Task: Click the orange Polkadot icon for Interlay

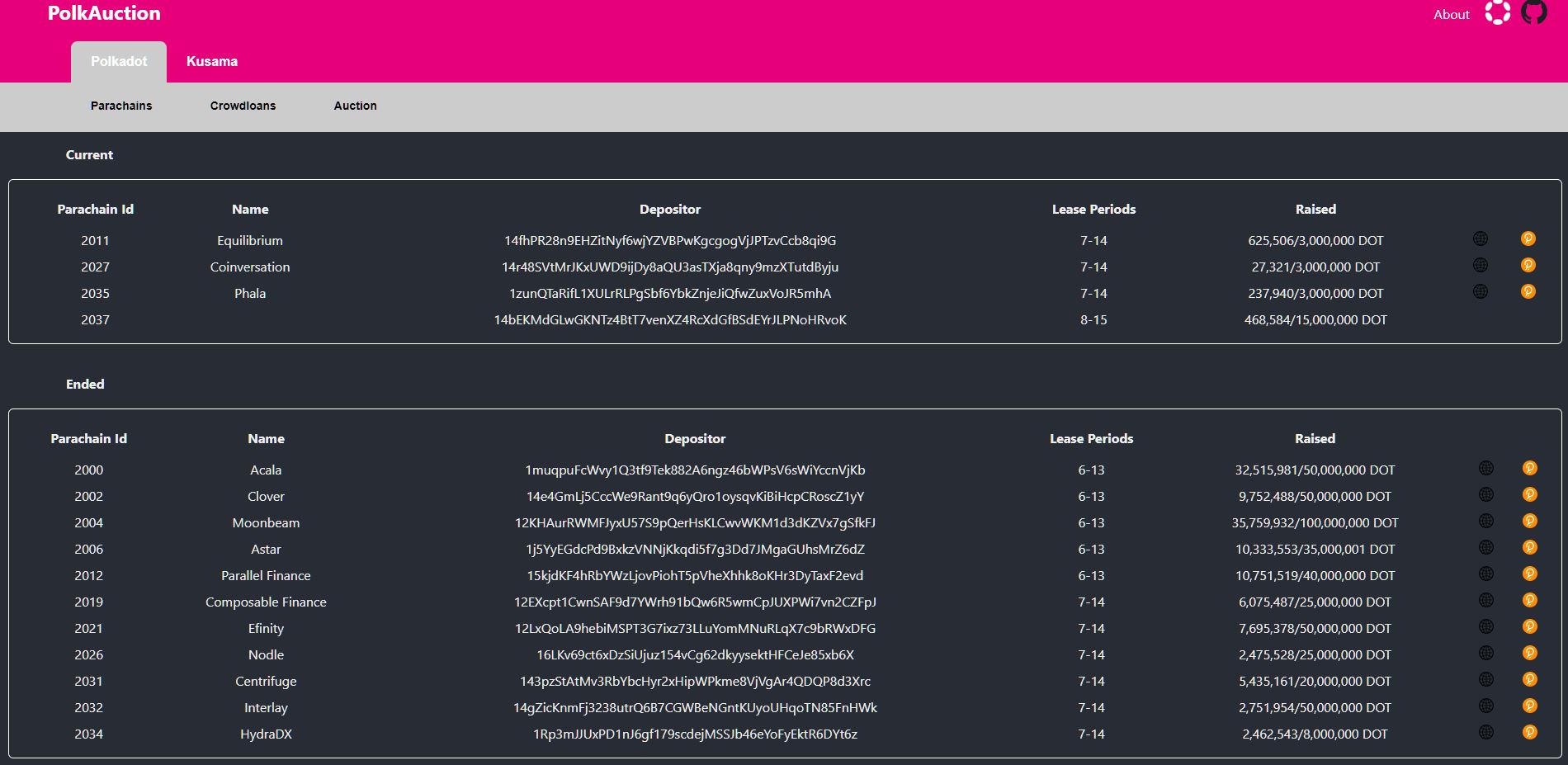Action: tap(1530, 706)
